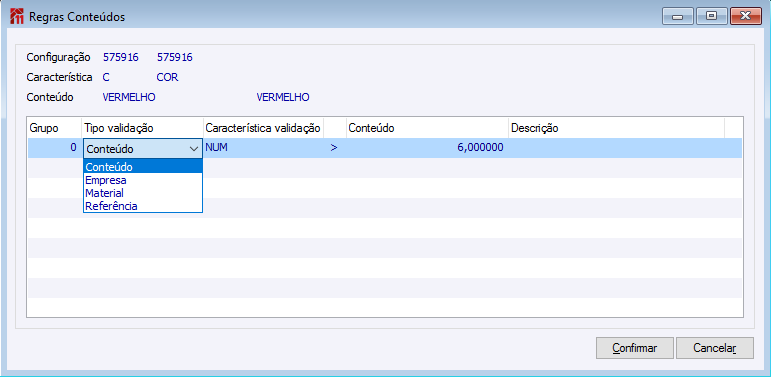Click the empty Descrição cell of first row
771x377 pixels.
coord(616,147)
